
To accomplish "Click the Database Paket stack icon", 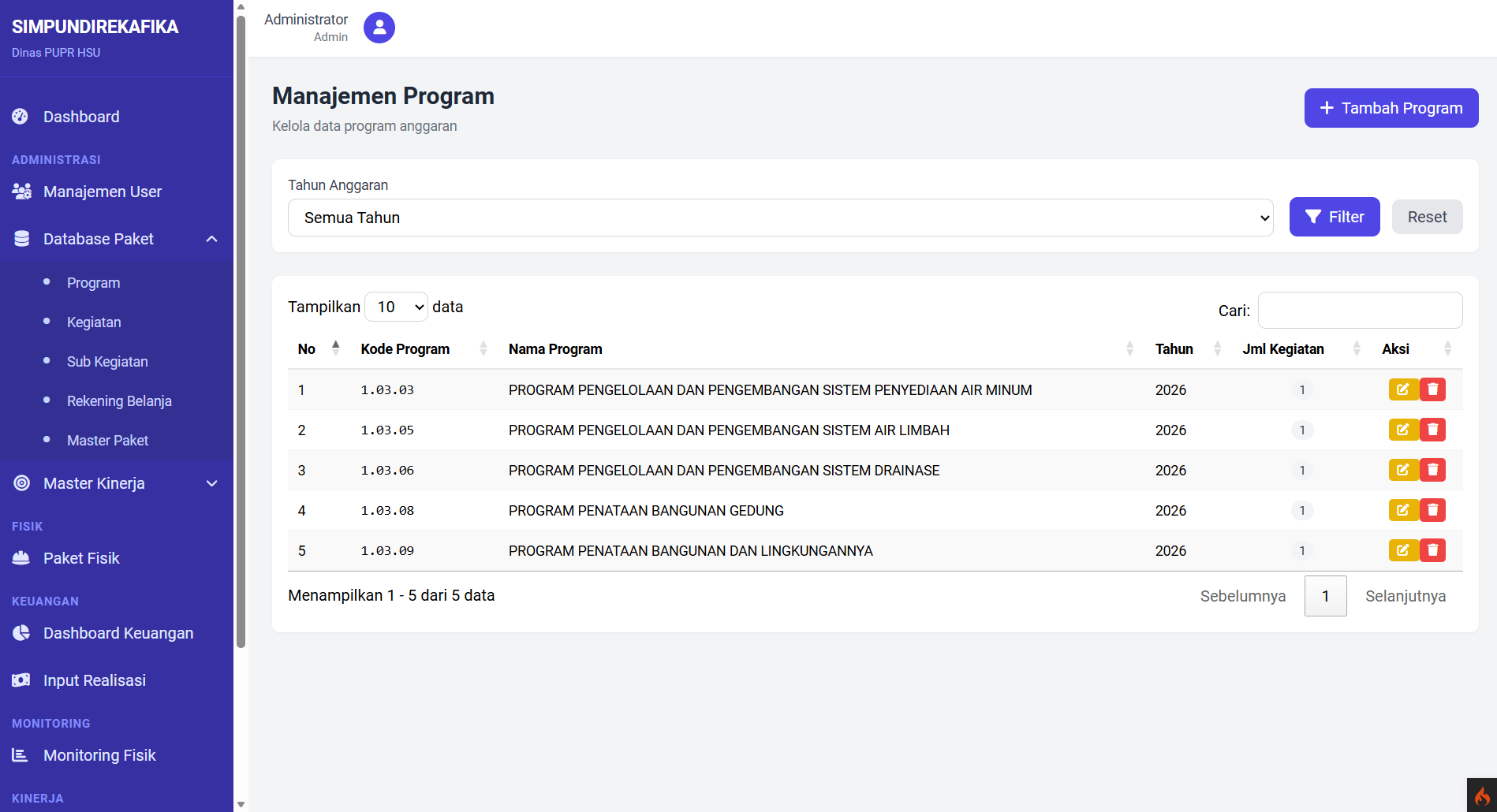I will 21,239.
